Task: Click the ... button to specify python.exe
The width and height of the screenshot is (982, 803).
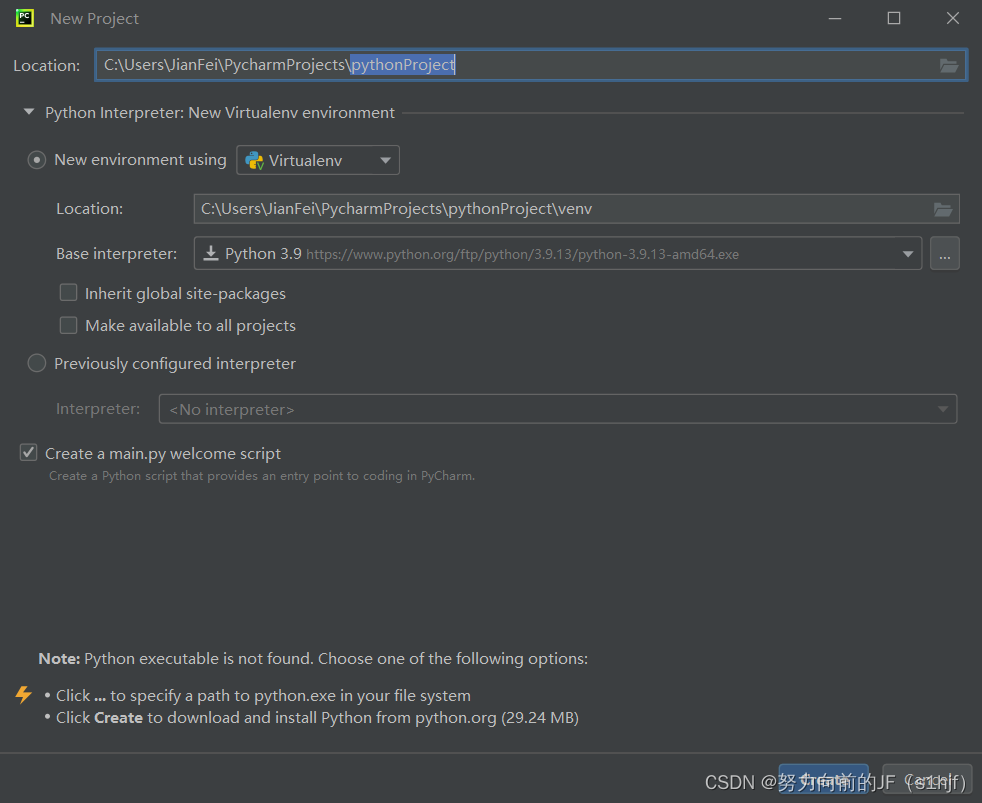Action: (944, 253)
